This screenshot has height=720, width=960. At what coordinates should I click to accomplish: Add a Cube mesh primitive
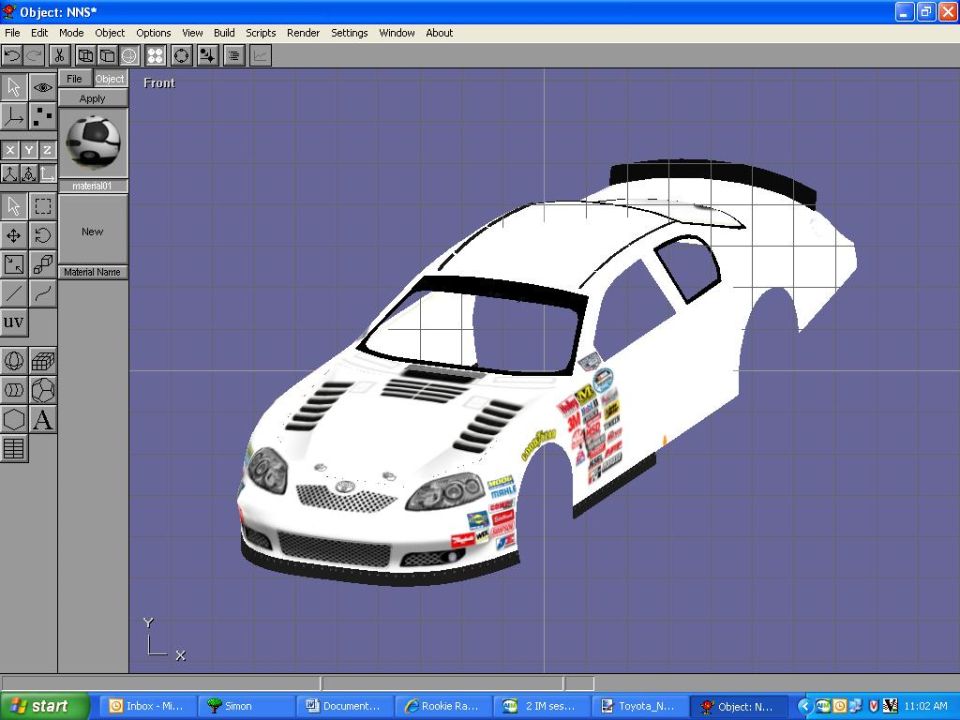(x=43, y=361)
